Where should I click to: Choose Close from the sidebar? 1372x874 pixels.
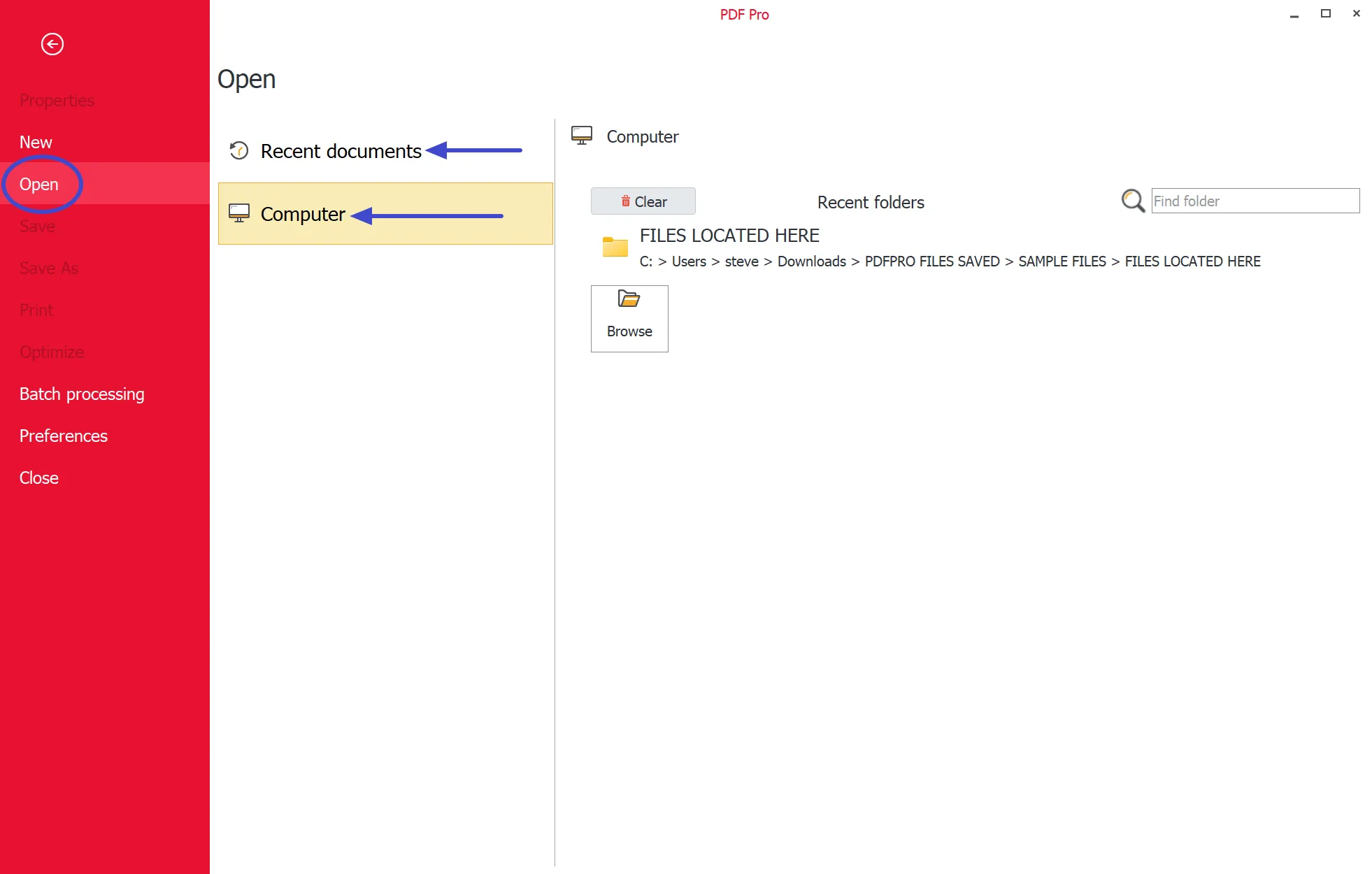[39, 478]
